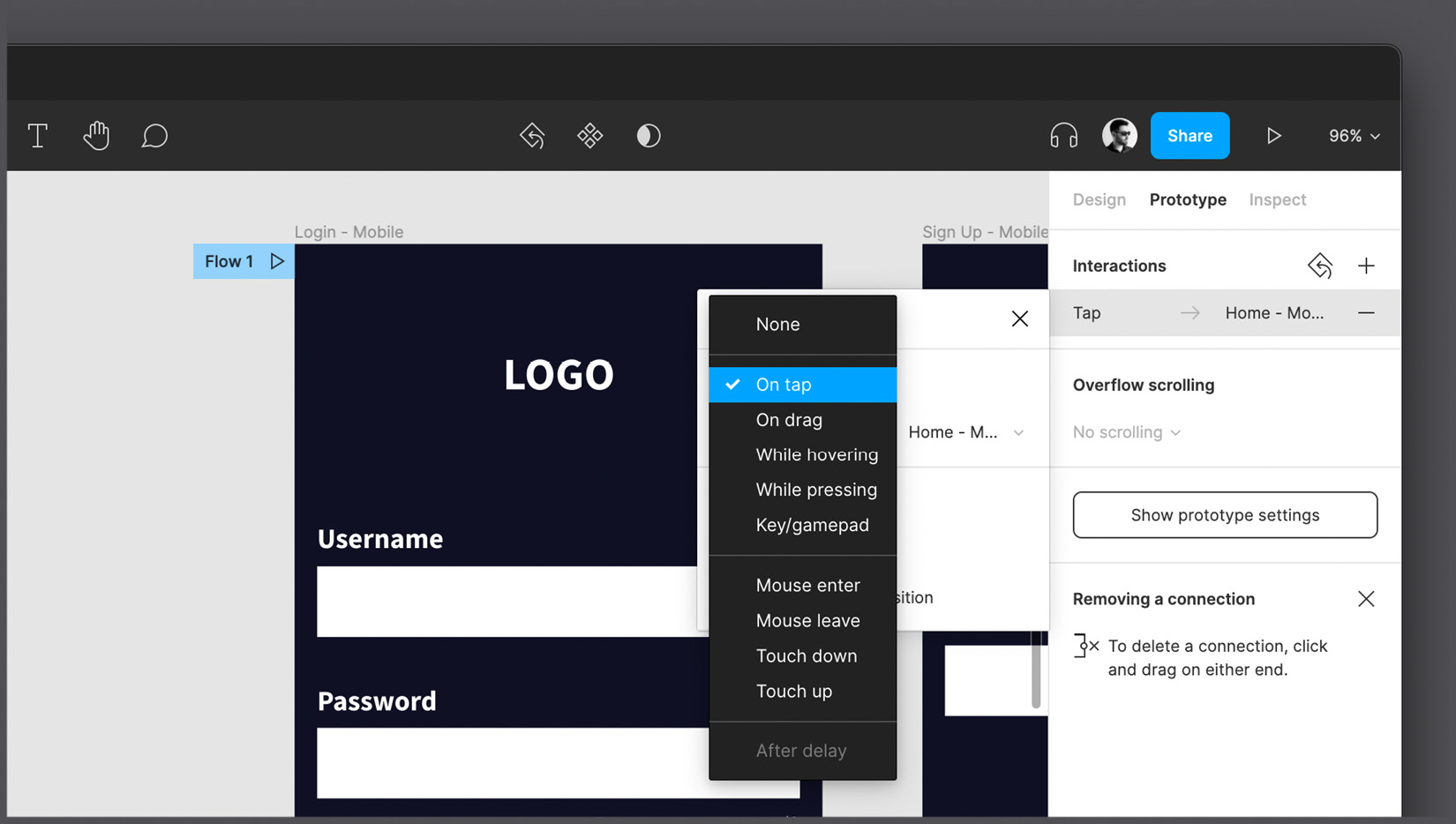Open the 'No scrolling' overflow dropdown

(1126, 431)
